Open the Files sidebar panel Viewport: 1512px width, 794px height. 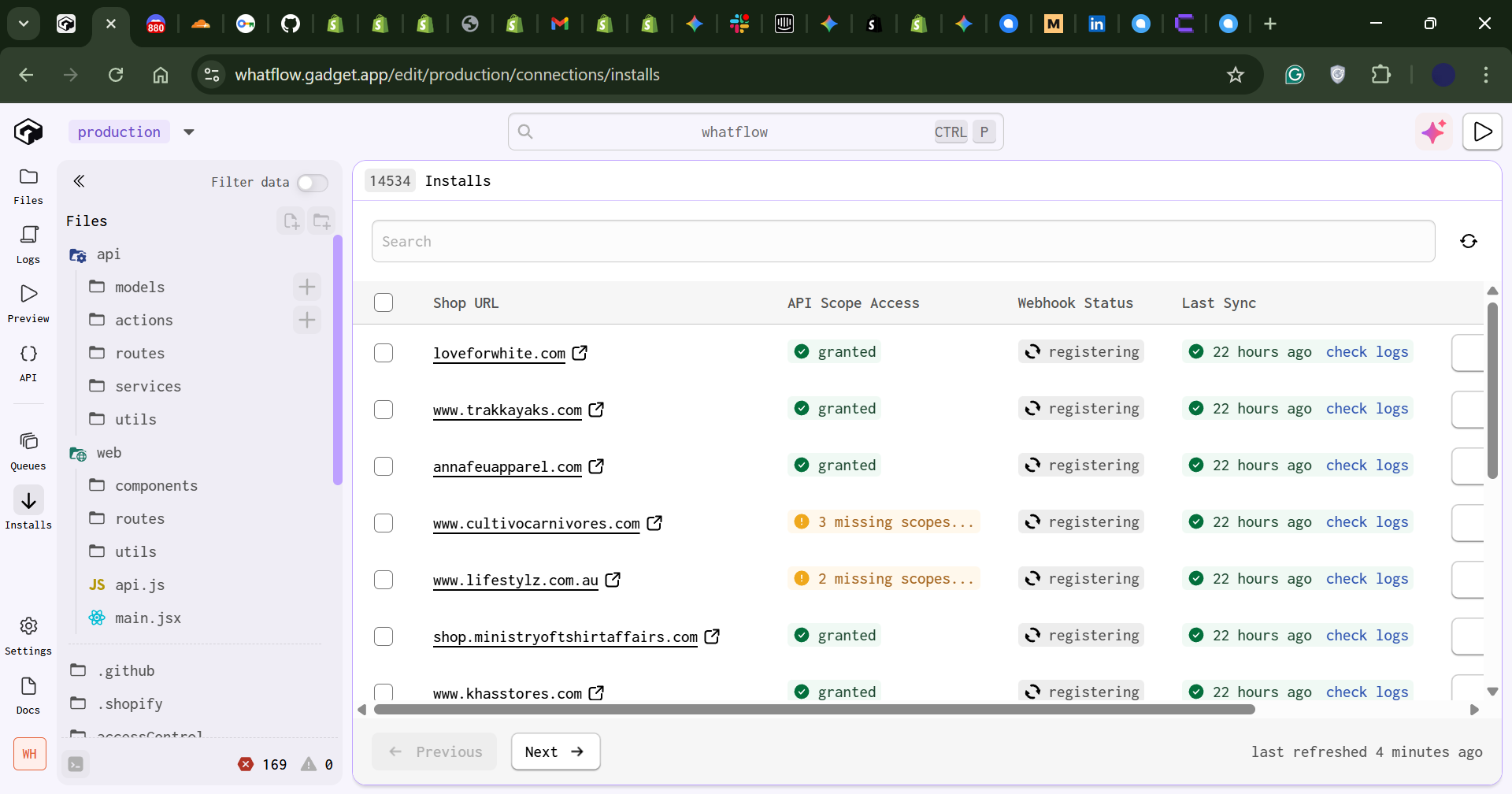28,186
